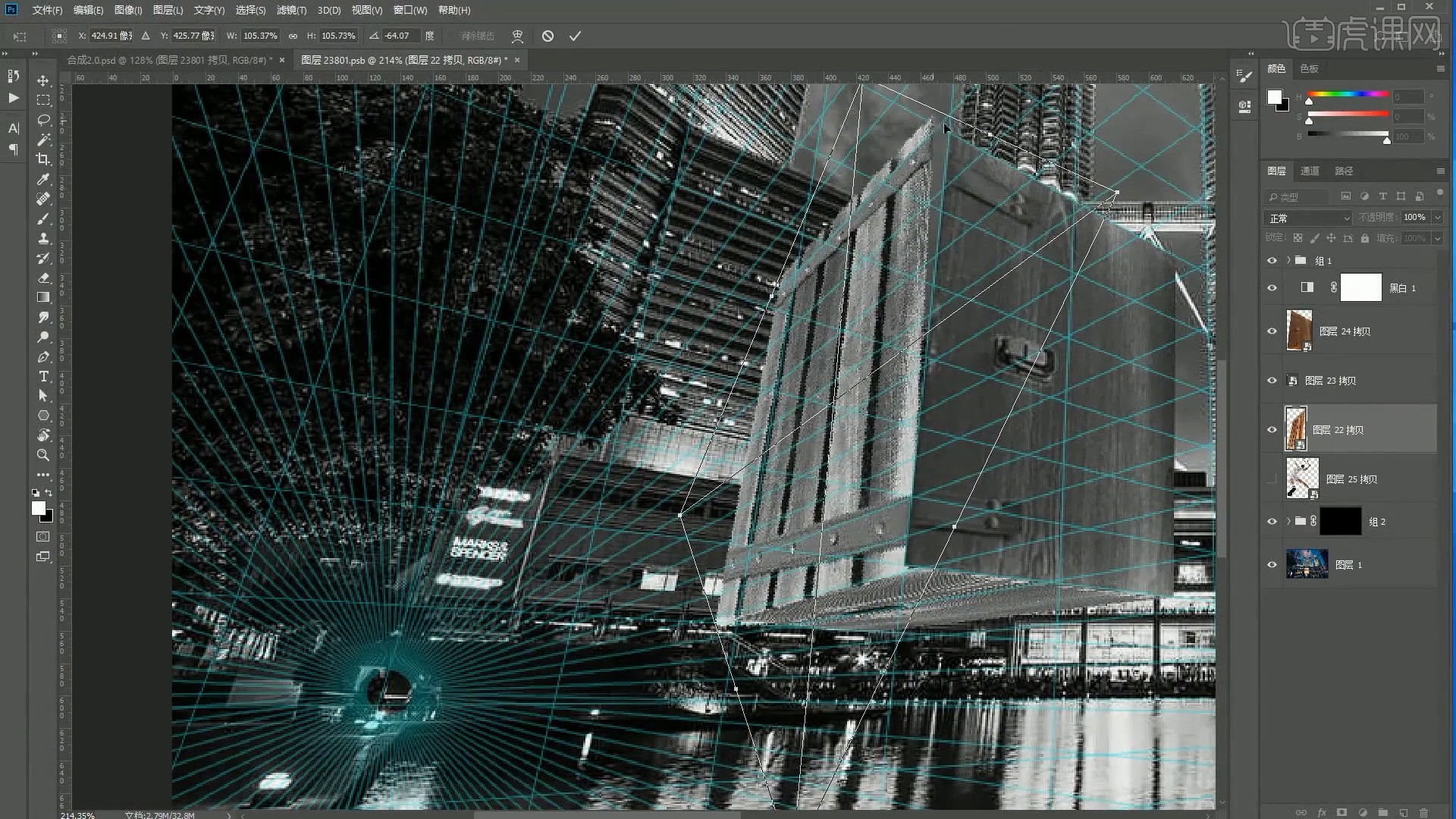Open the 图像(I) menu
This screenshot has height=819, width=1456.
tap(128, 10)
